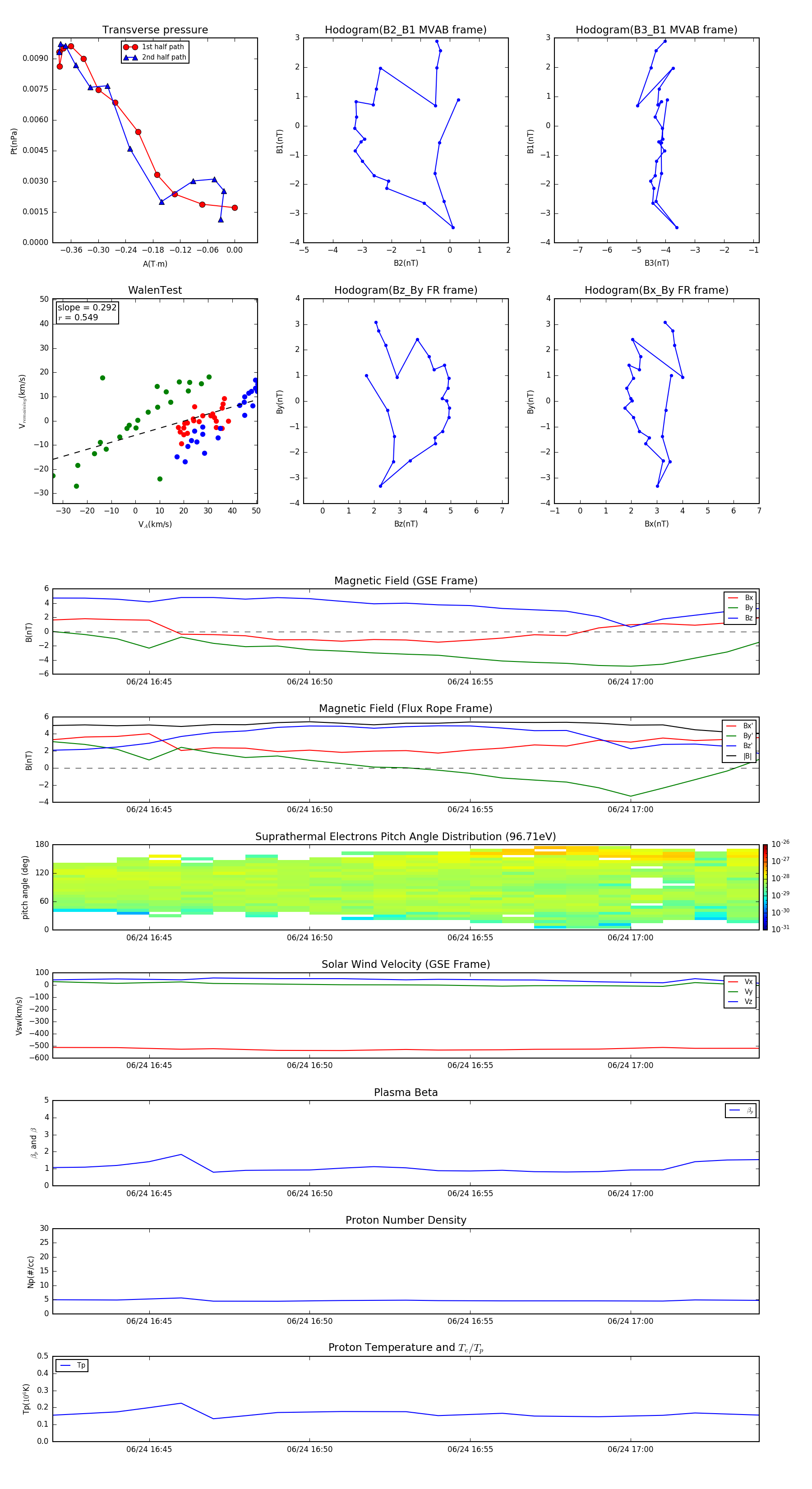Screen dimensions: 812x1489
Task: Click the Bz' legend entry in Flux Rope Frame
Action: pyautogui.click(x=740, y=746)
